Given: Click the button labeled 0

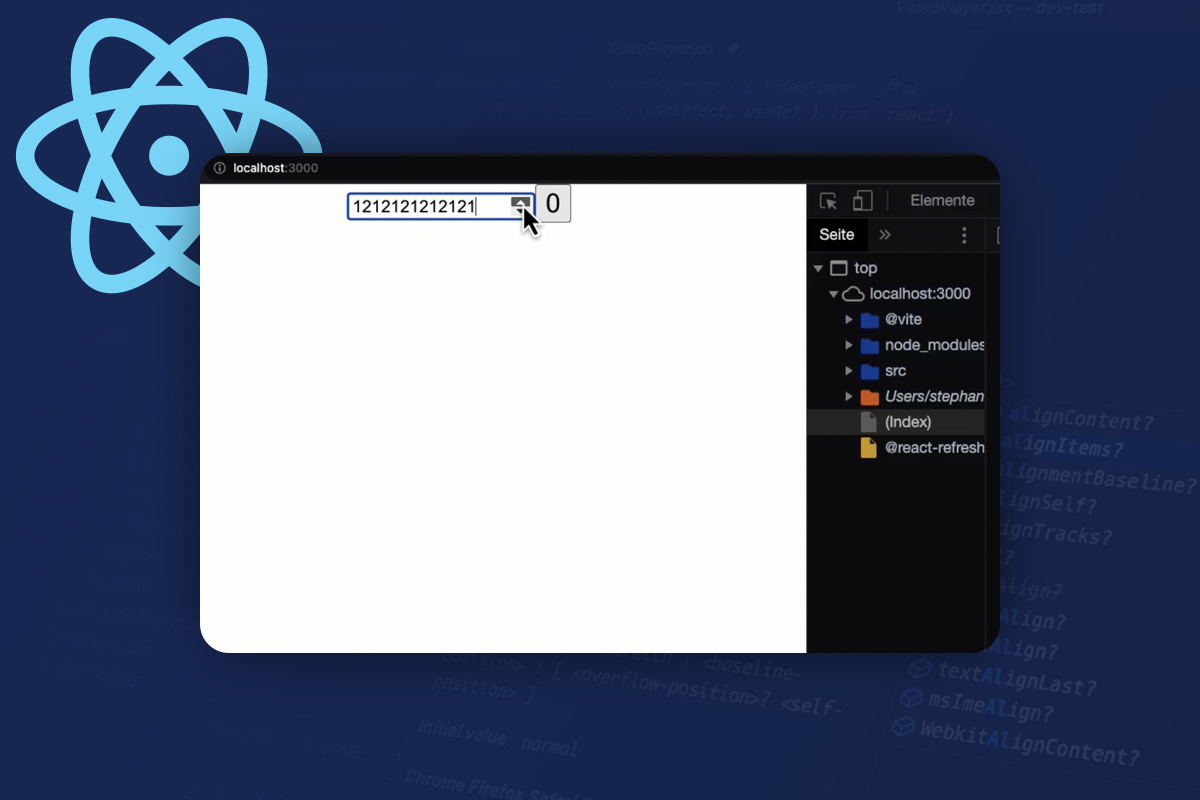Looking at the screenshot, I should point(553,204).
